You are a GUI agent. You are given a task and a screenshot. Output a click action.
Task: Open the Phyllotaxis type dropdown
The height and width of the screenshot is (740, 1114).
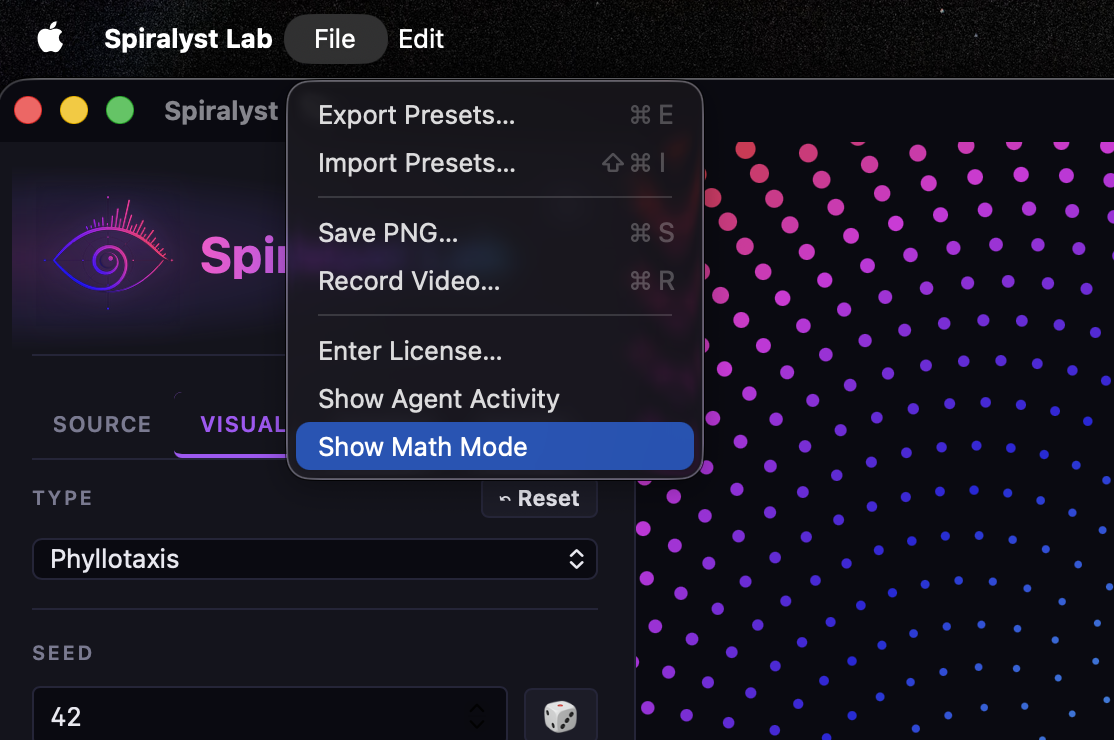tap(315, 559)
